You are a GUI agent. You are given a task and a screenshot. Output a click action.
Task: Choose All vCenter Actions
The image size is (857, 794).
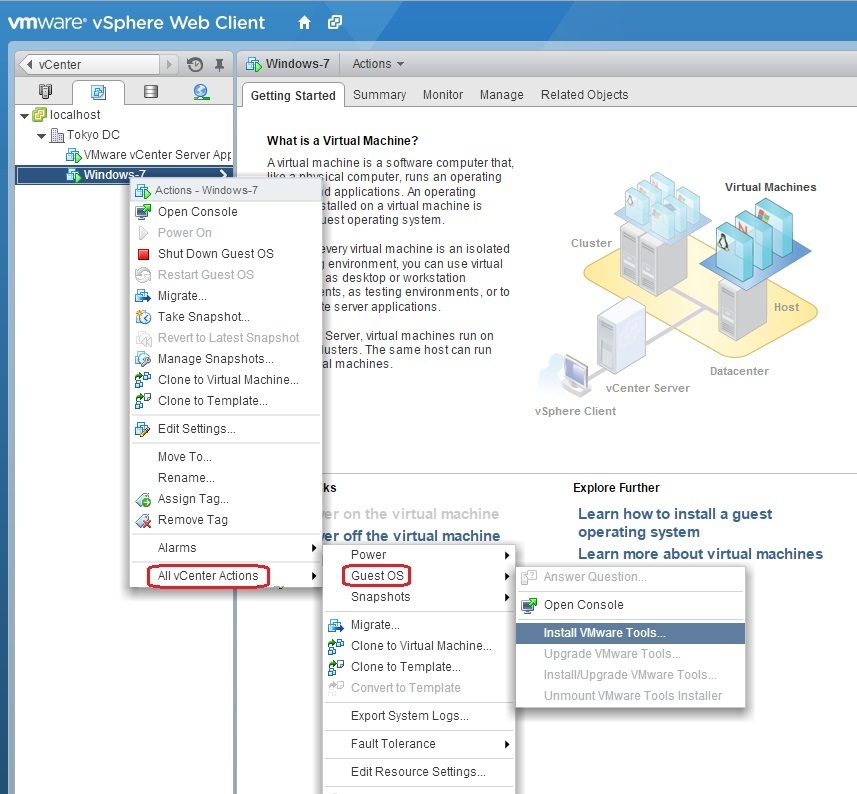(226, 576)
